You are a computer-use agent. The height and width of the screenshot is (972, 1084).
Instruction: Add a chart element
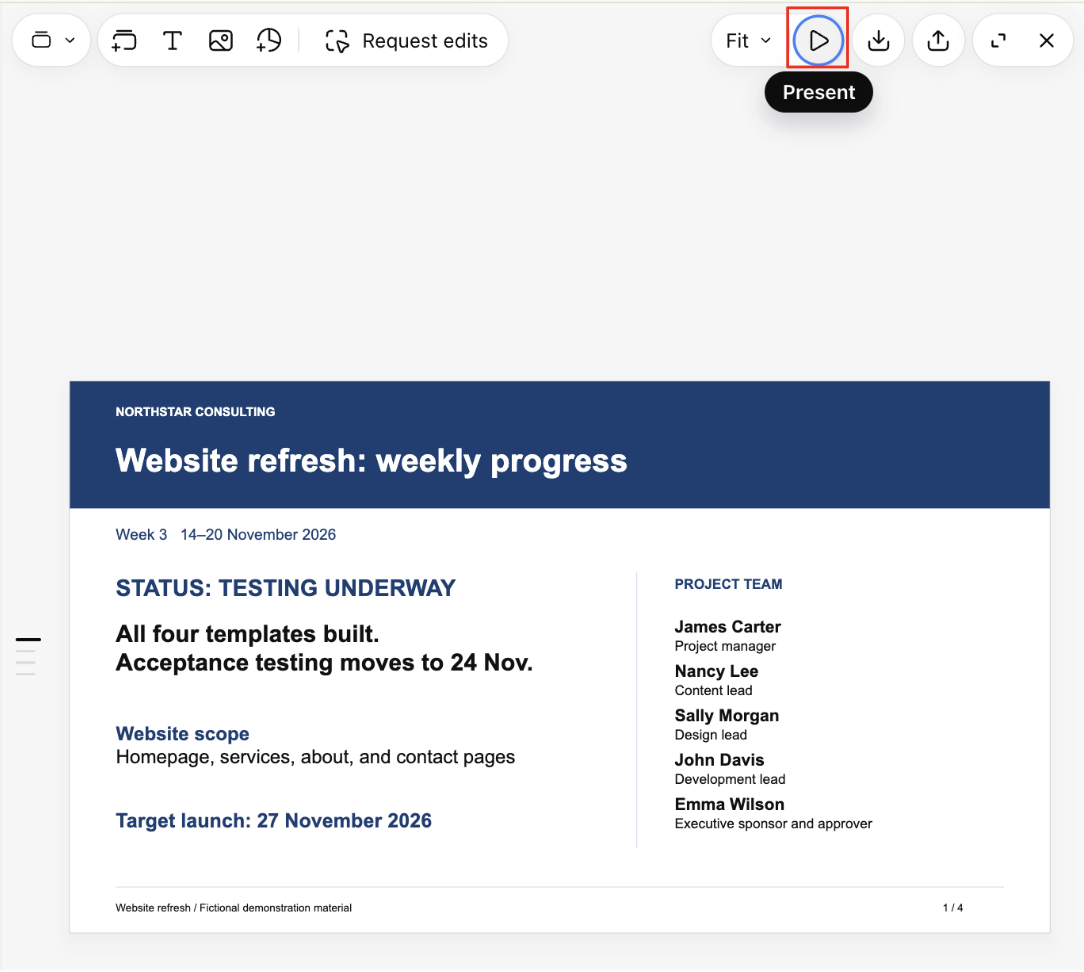pos(269,41)
